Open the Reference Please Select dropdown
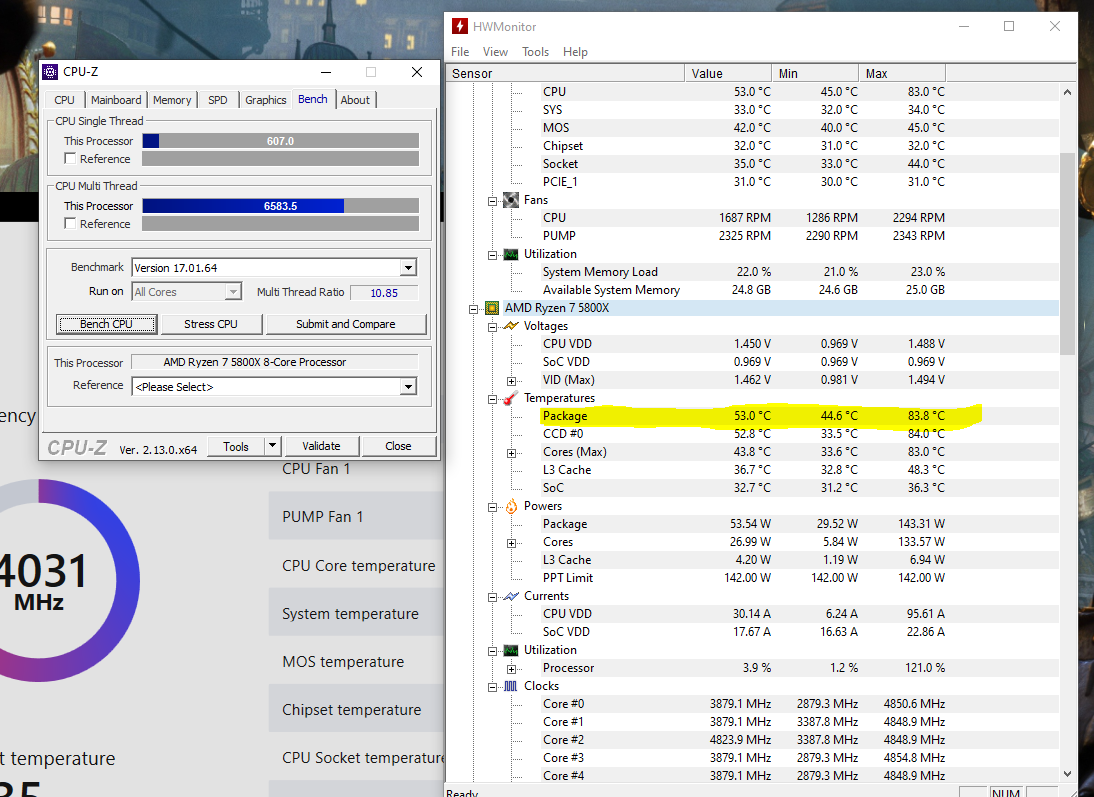 coord(408,387)
